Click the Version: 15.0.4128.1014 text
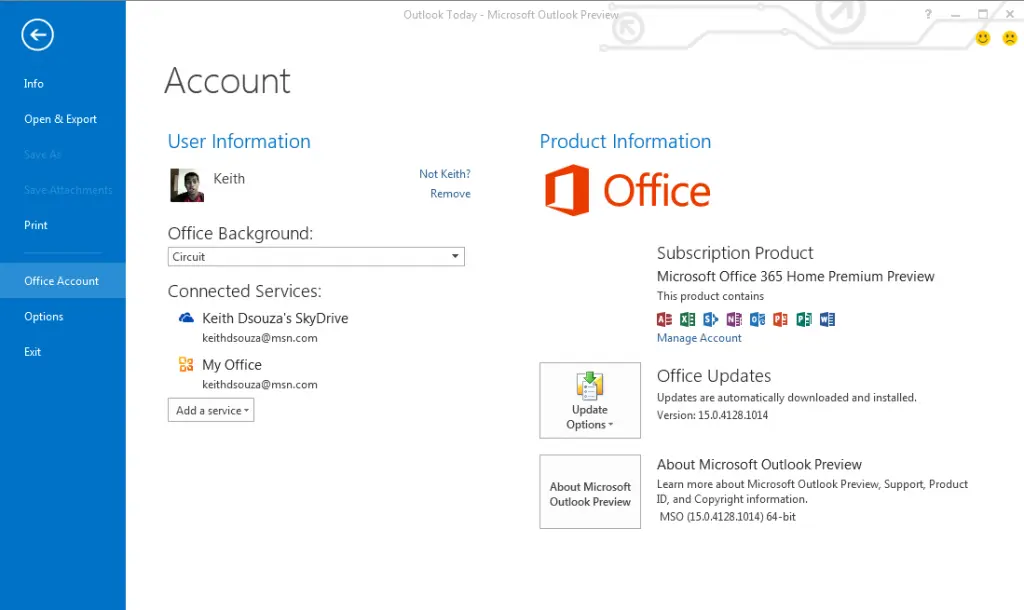 pyautogui.click(x=712, y=415)
